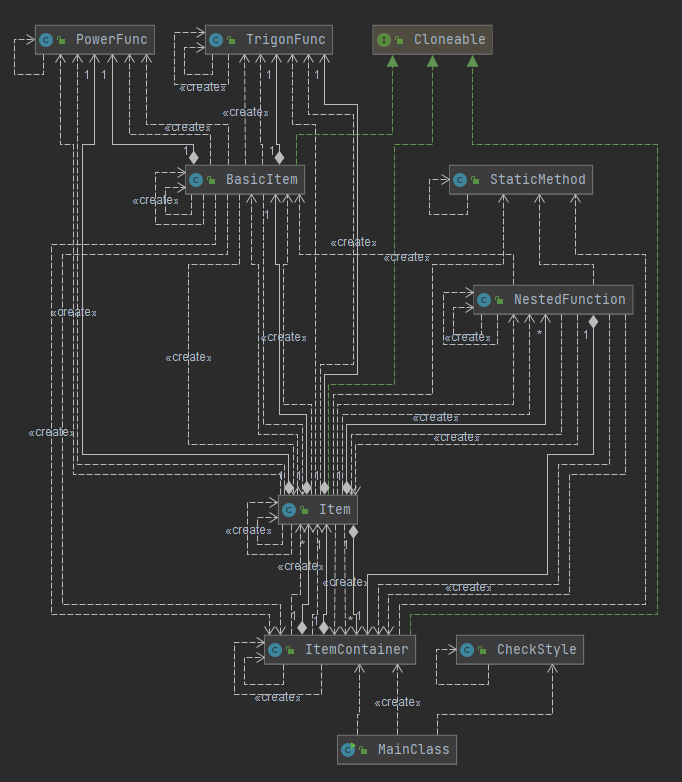Select the PowerFunc class label
The width and height of the screenshot is (682, 782).
[x=112, y=39]
